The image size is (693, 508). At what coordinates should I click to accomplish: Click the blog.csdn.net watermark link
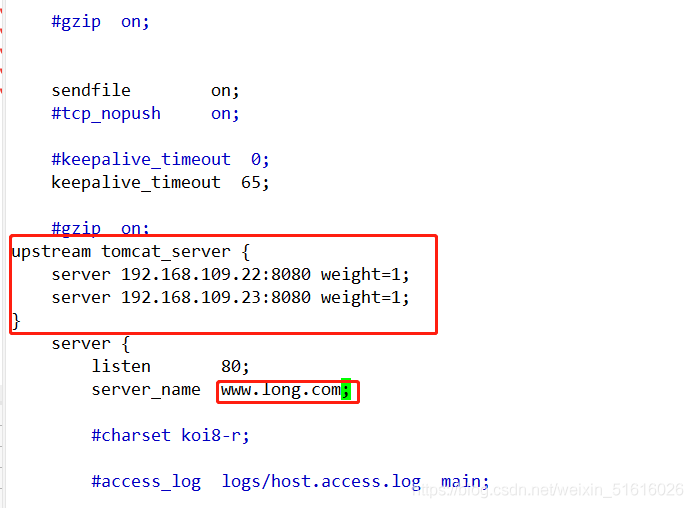pos(548,490)
